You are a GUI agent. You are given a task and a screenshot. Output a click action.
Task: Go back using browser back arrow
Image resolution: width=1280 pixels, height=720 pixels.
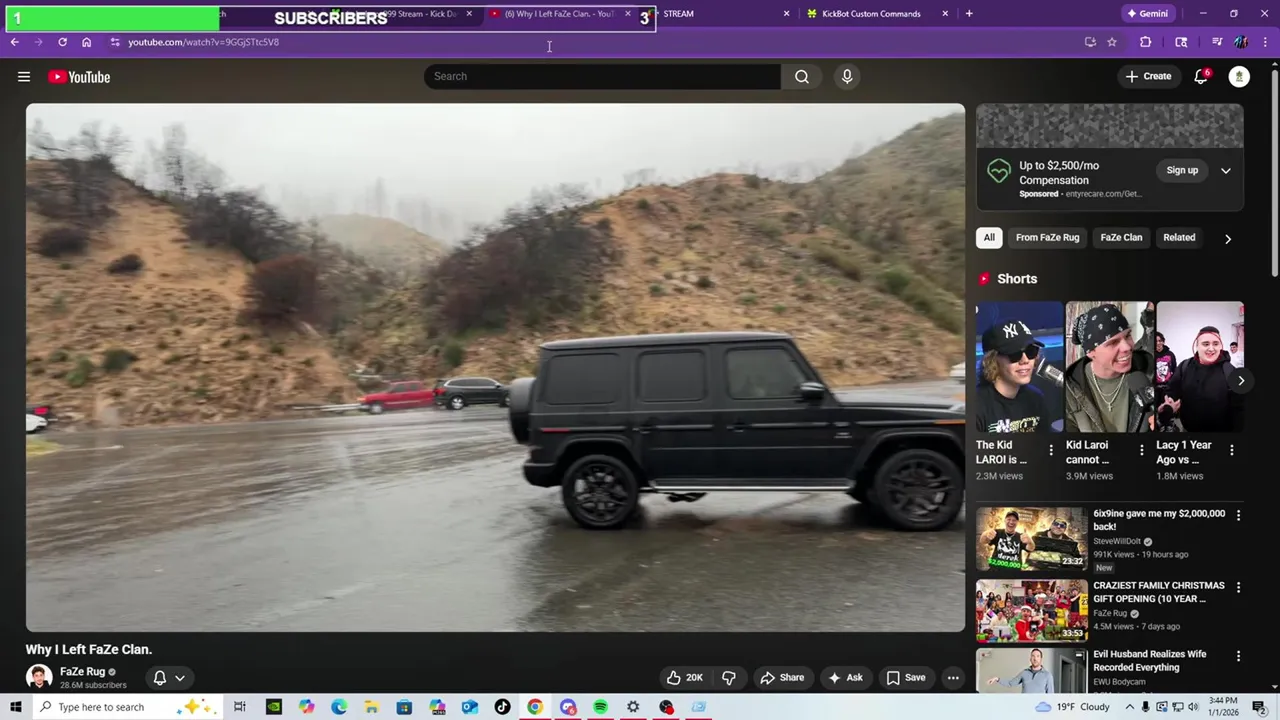tap(14, 42)
